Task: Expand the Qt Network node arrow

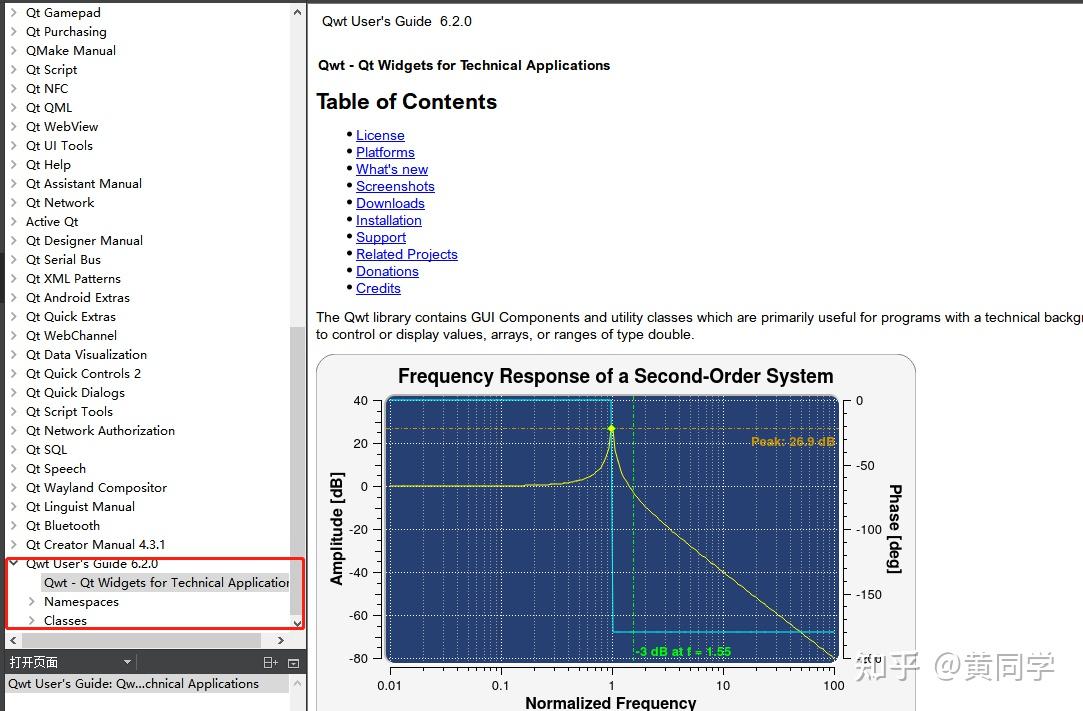Action: point(13,202)
